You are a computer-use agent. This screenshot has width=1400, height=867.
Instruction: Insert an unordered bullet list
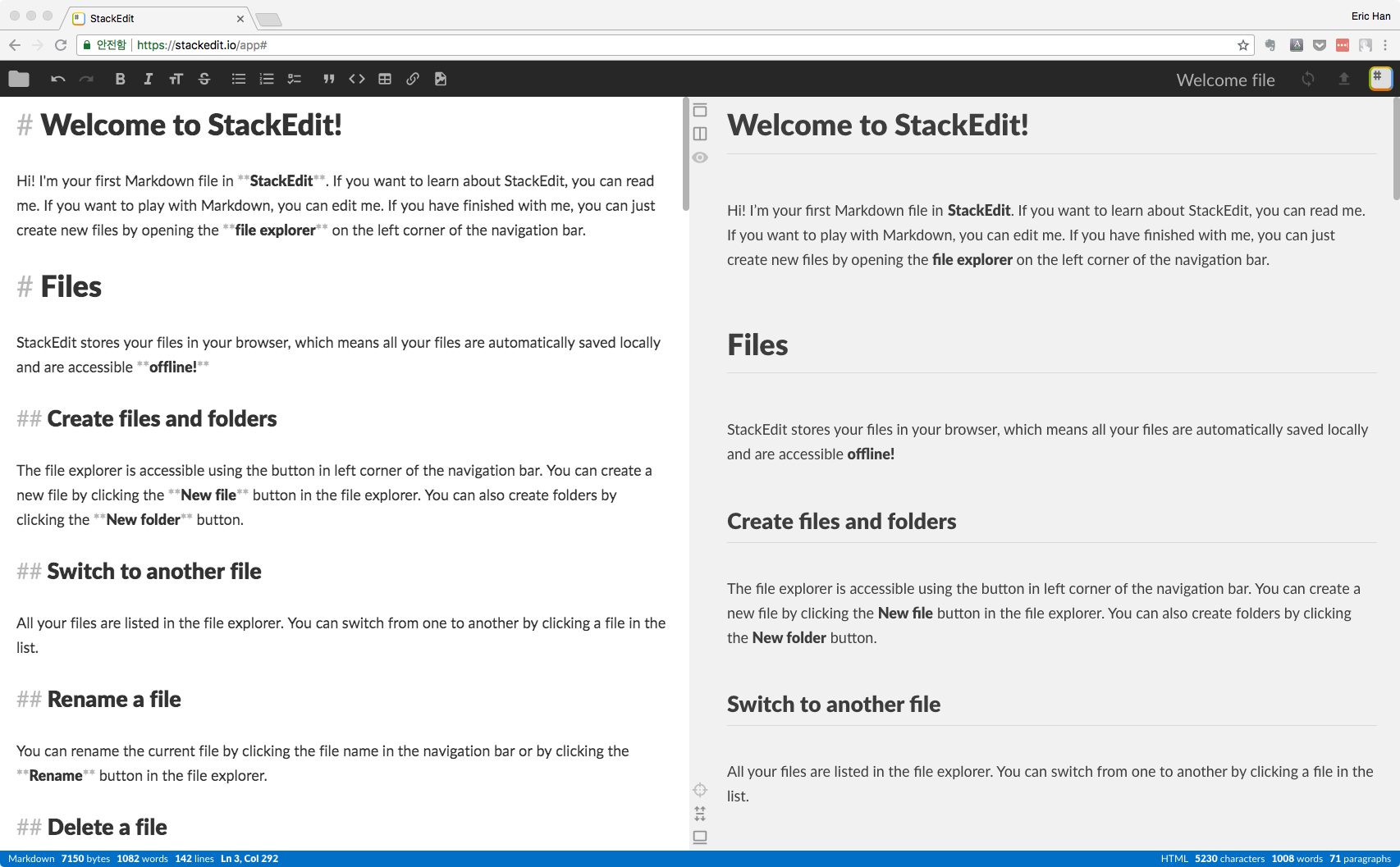point(239,79)
